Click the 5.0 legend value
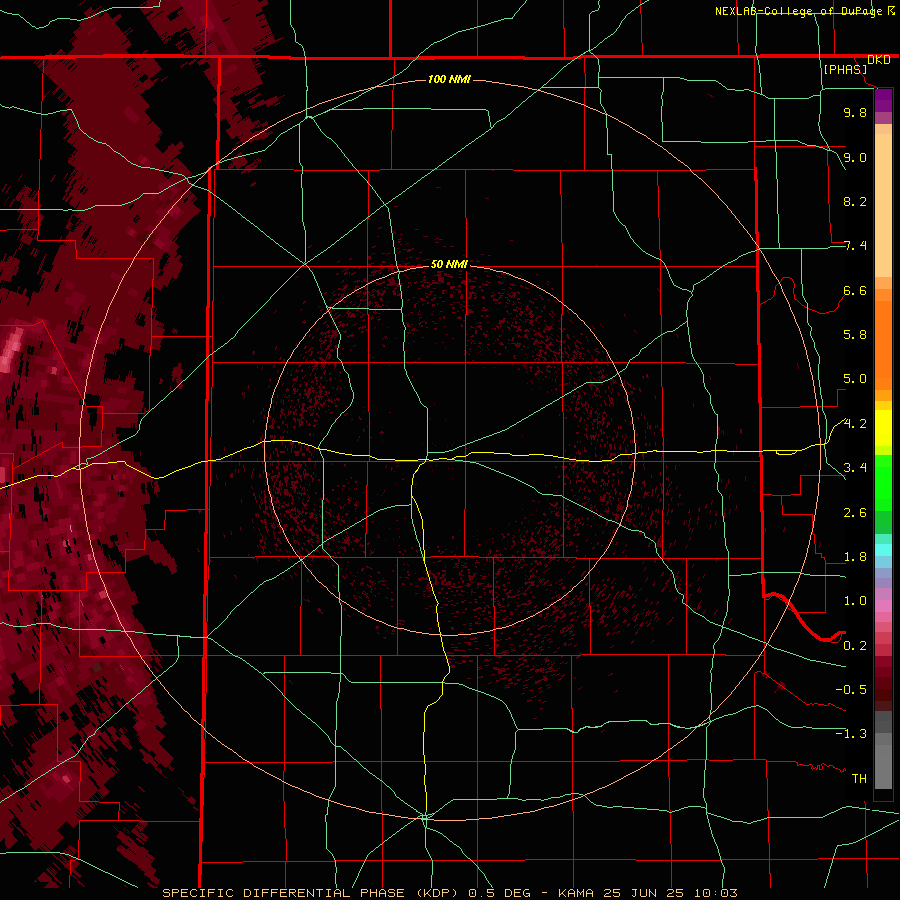The height and width of the screenshot is (900, 900). click(855, 379)
